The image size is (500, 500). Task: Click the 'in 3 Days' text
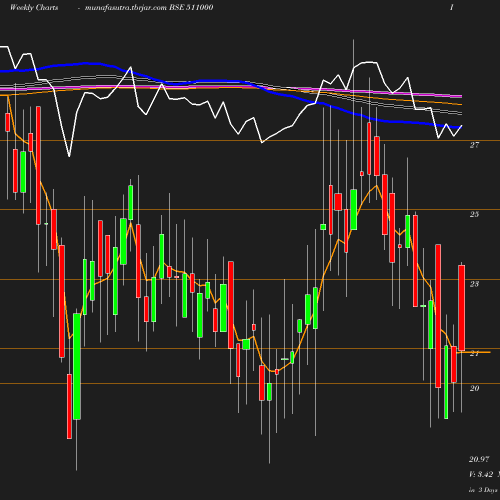coord(483,490)
